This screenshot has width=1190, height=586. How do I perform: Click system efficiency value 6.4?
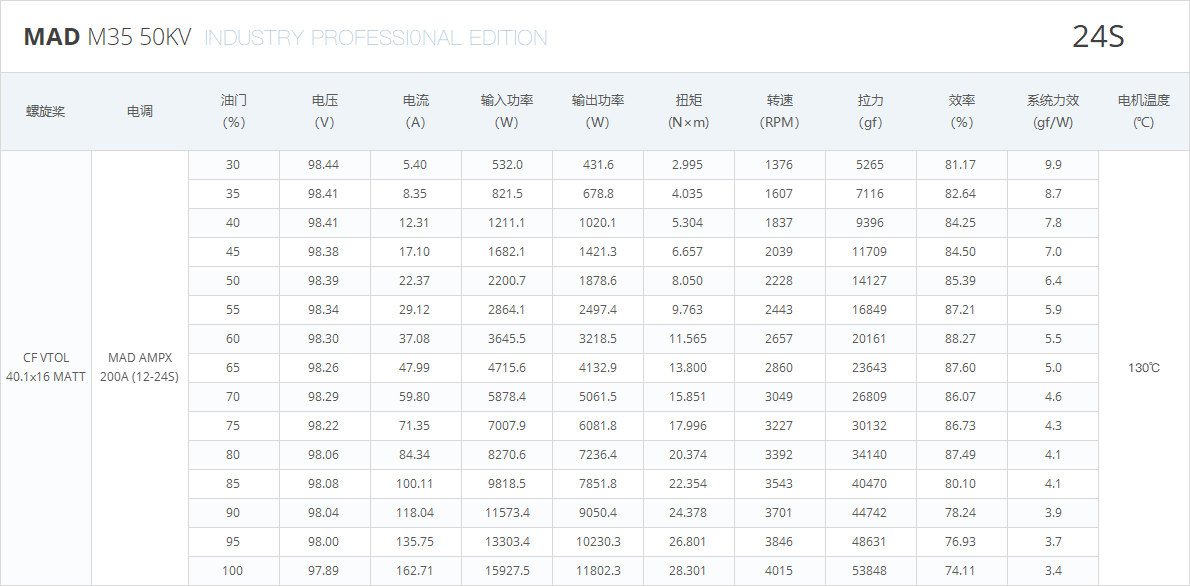coord(1053,281)
